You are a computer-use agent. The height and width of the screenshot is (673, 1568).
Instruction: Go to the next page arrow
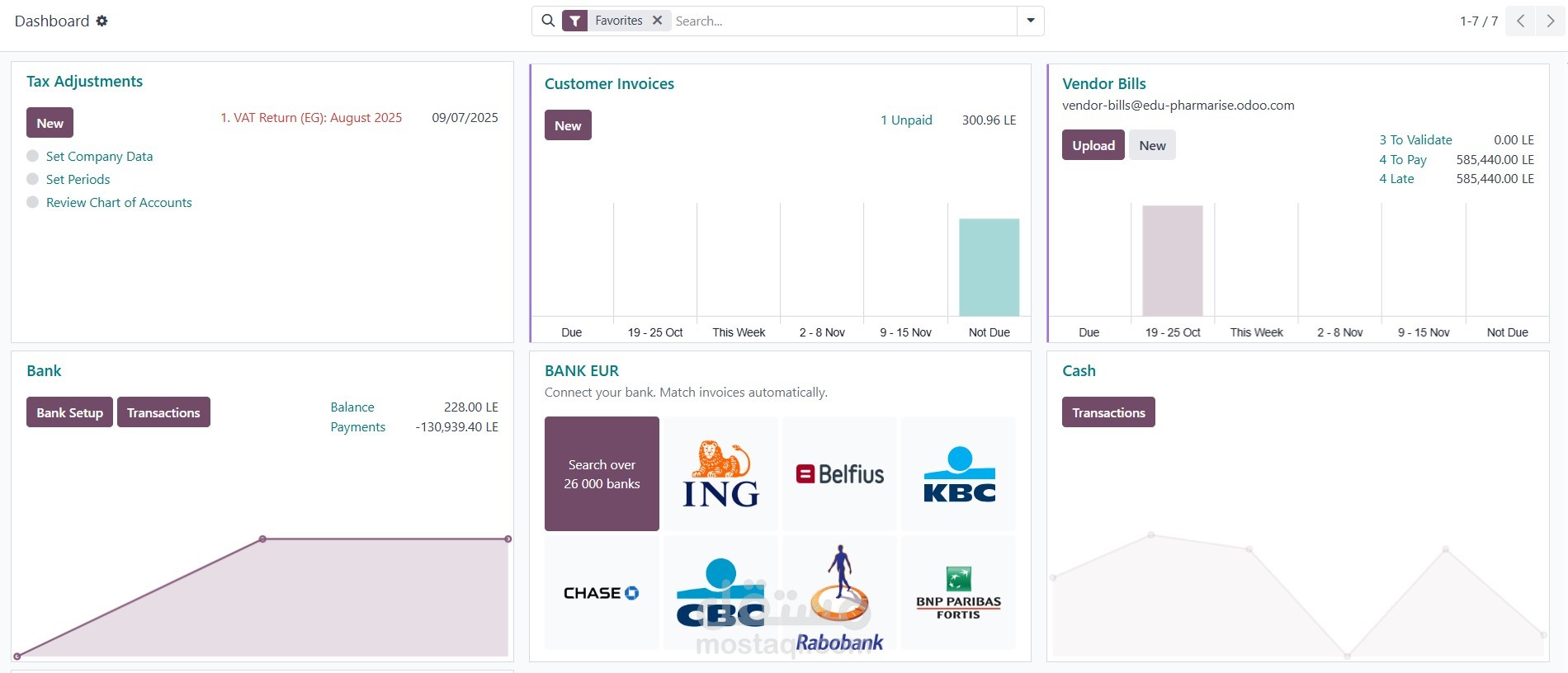[x=1550, y=21]
